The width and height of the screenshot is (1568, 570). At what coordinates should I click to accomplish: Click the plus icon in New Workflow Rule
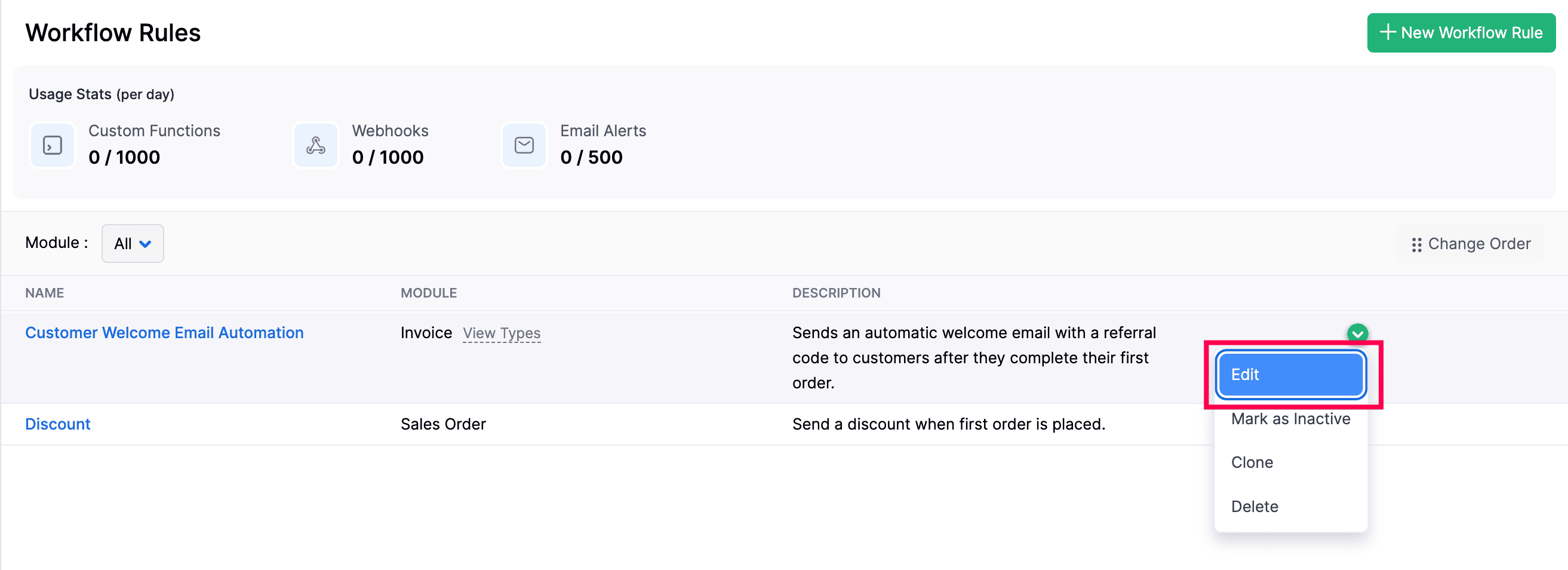coord(1387,32)
